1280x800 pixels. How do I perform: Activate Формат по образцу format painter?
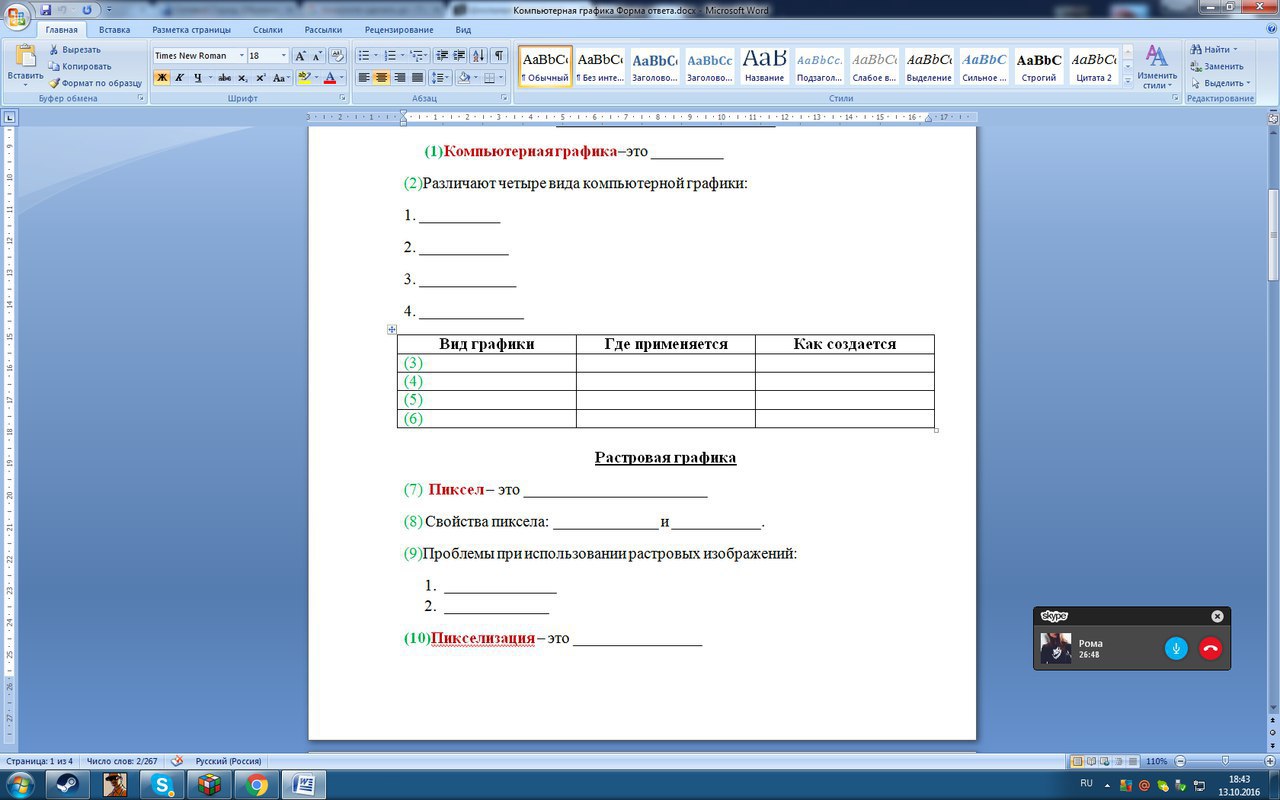[95, 83]
